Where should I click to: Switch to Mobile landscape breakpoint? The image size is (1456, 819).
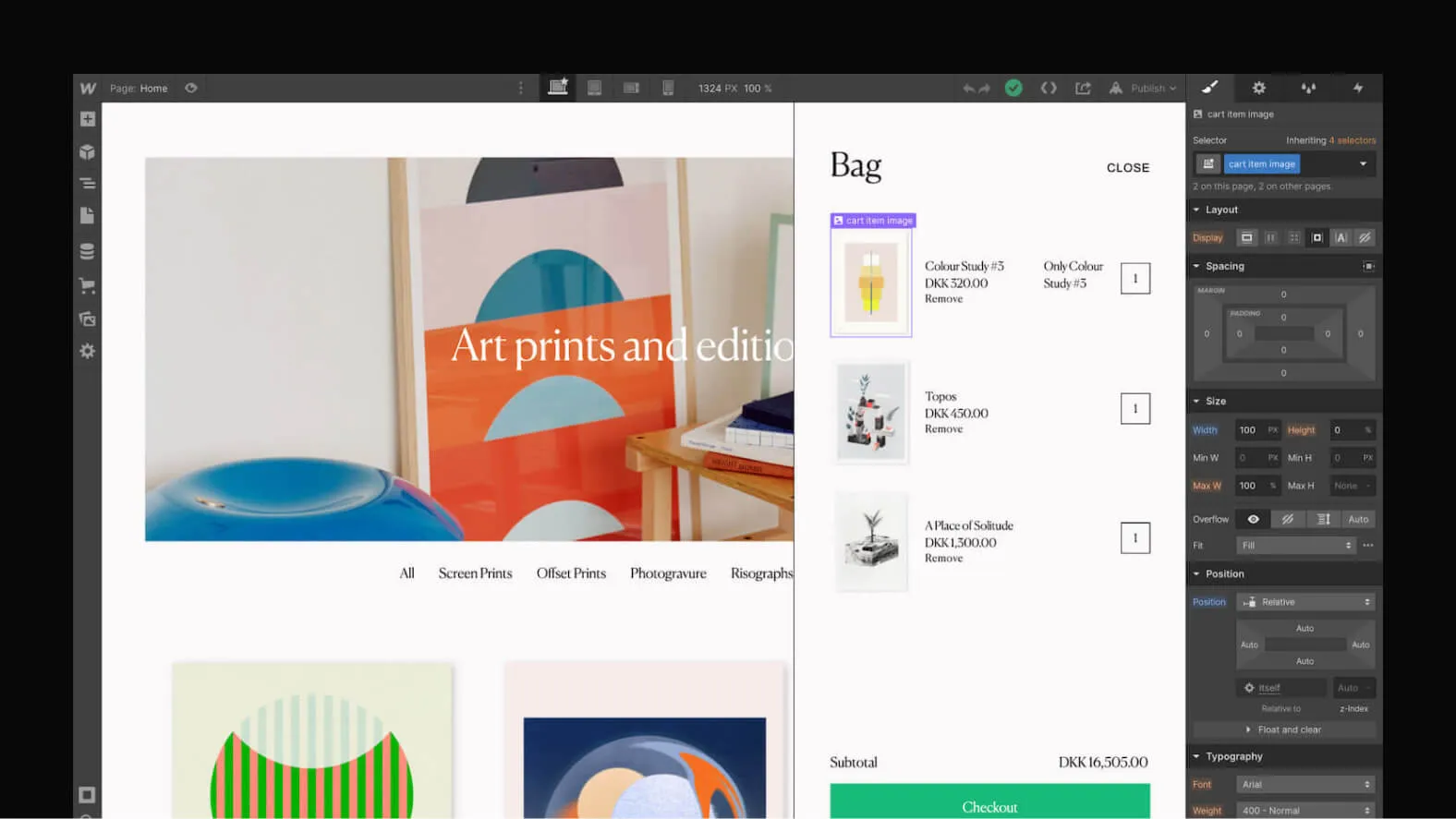pyautogui.click(x=631, y=88)
